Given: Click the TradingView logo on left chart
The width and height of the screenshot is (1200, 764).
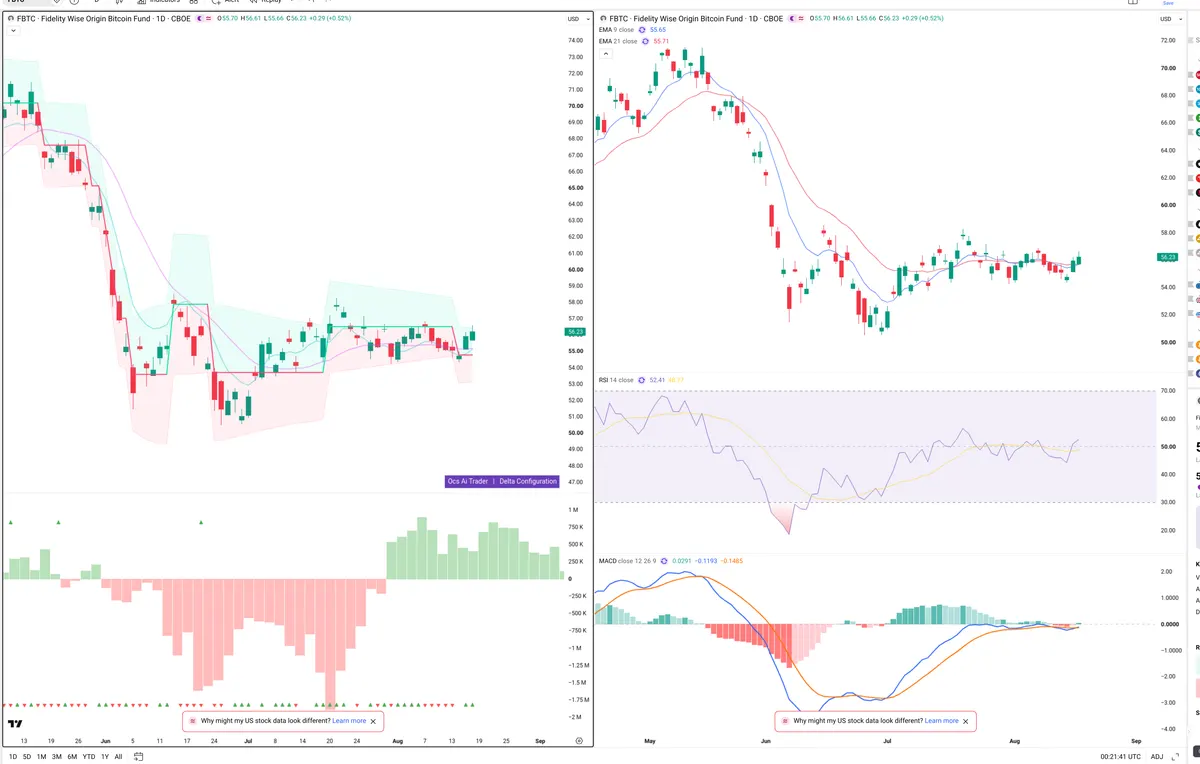Looking at the screenshot, I should pyautogui.click(x=15, y=724).
